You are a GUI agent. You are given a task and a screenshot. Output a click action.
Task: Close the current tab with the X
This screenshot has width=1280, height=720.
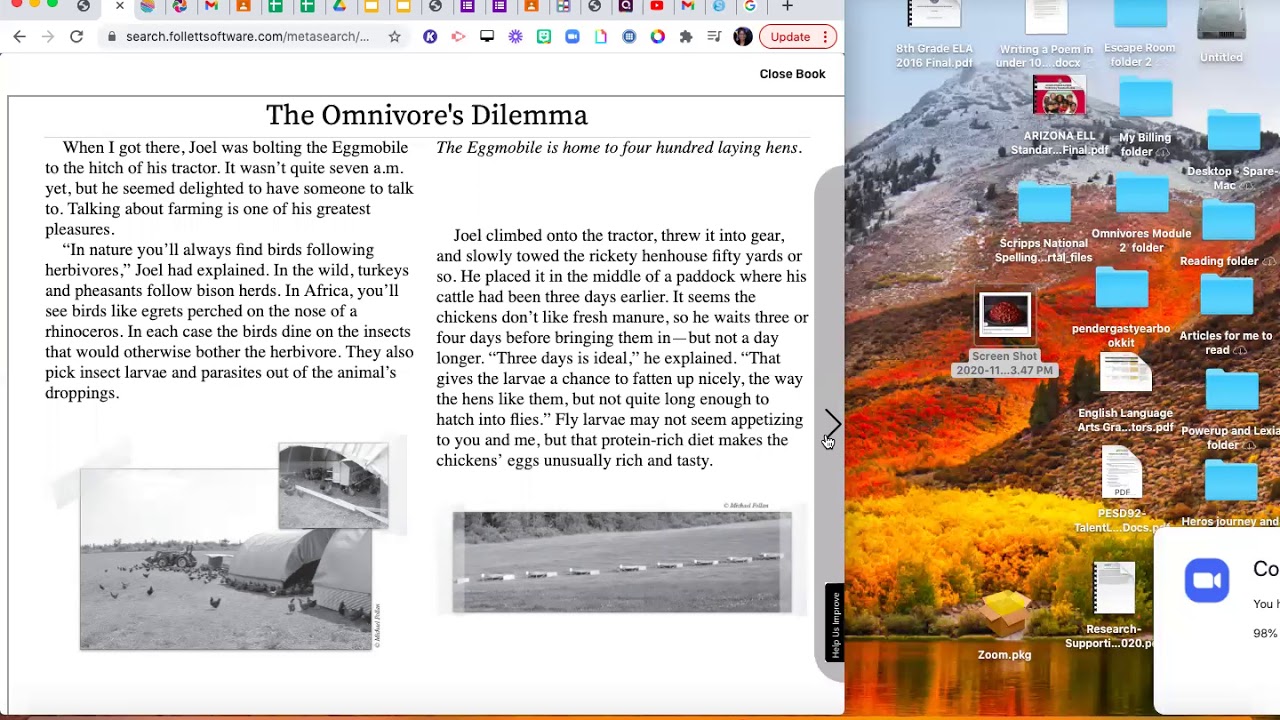click(119, 6)
